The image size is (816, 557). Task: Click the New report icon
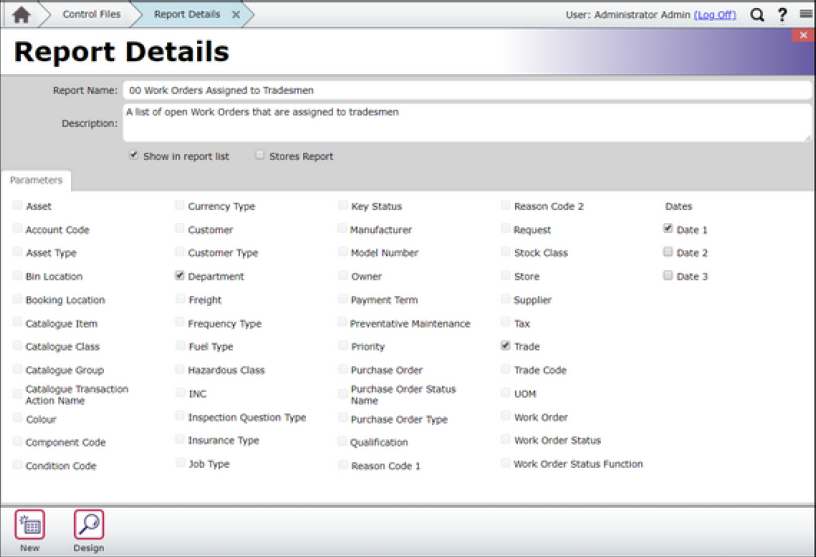point(29,525)
